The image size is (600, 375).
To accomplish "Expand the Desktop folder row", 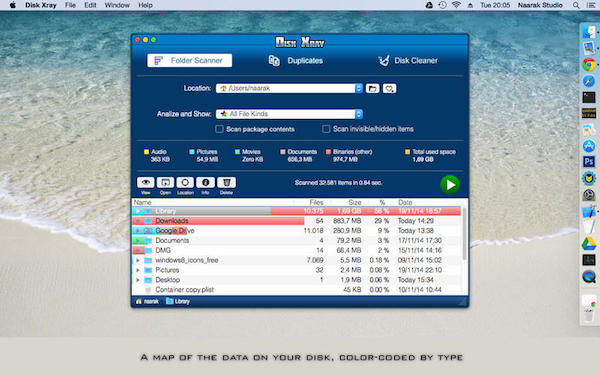I will [x=138, y=280].
